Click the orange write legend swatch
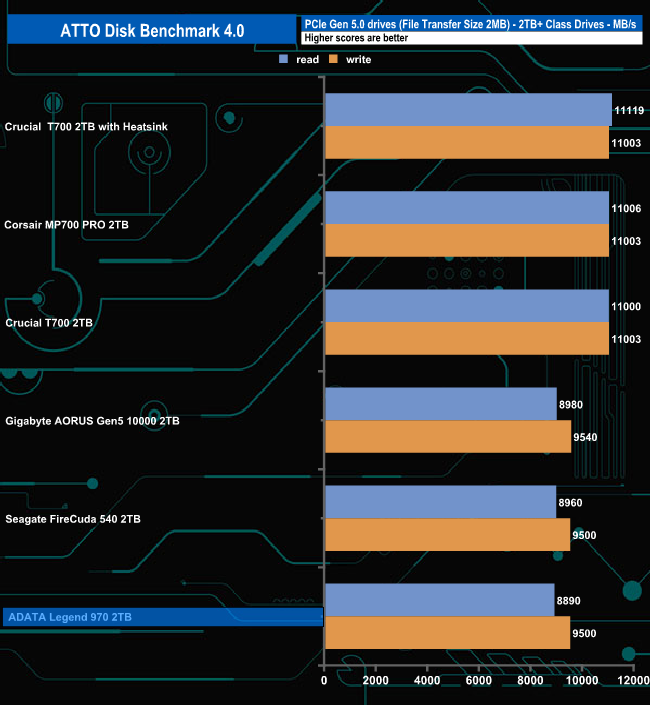Viewport: 650px width, 705px height. coord(333,59)
